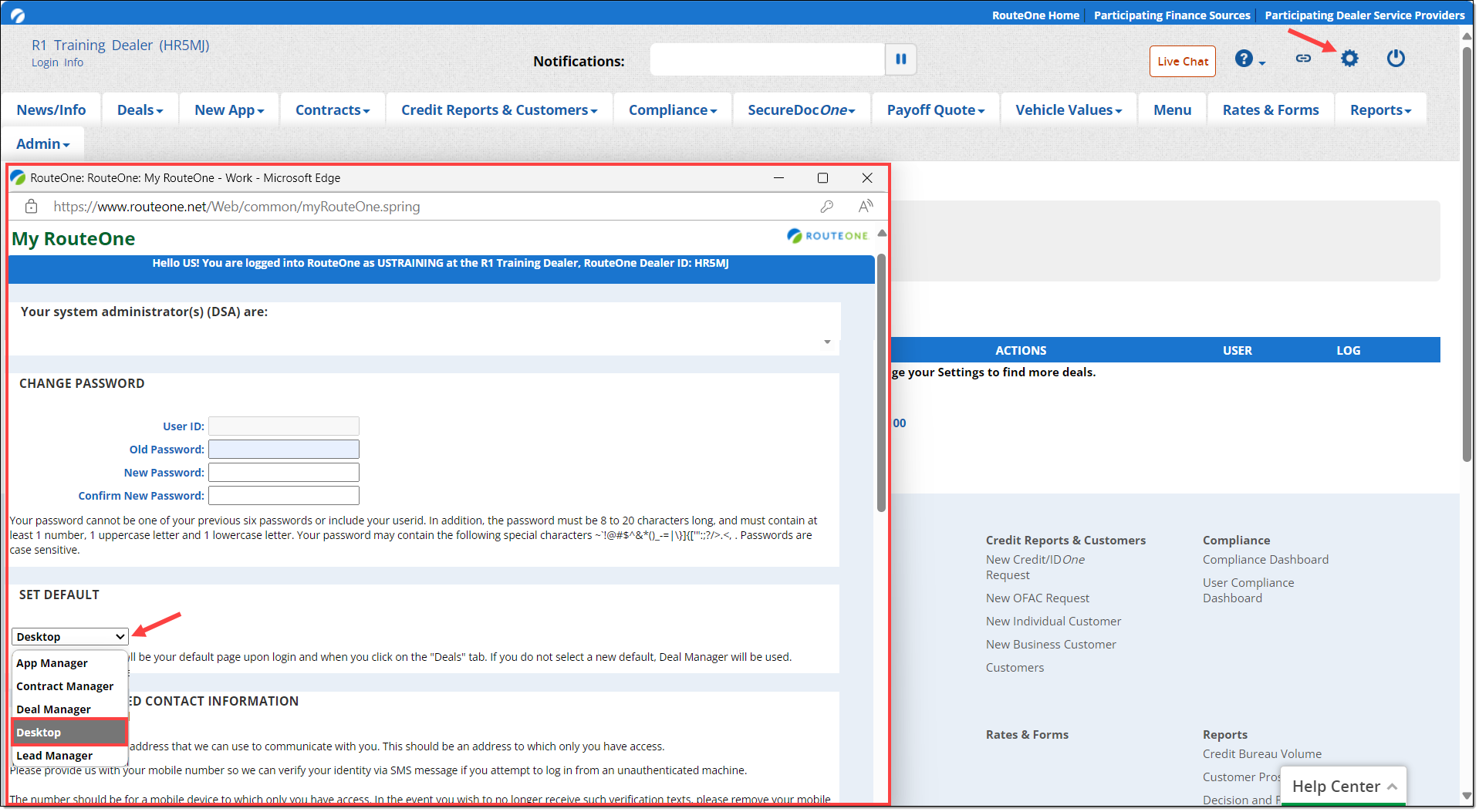The height and width of the screenshot is (812, 1479).
Task: Open the settings gear icon
Action: tap(1349, 59)
